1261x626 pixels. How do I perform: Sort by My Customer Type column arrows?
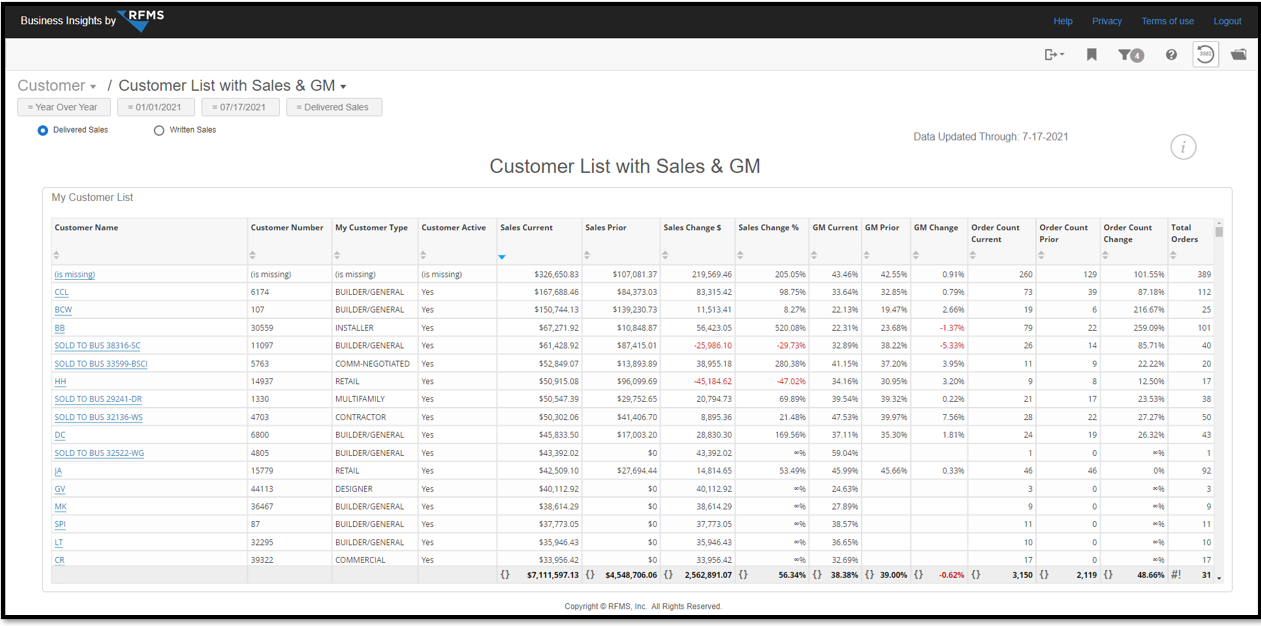click(338, 256)
